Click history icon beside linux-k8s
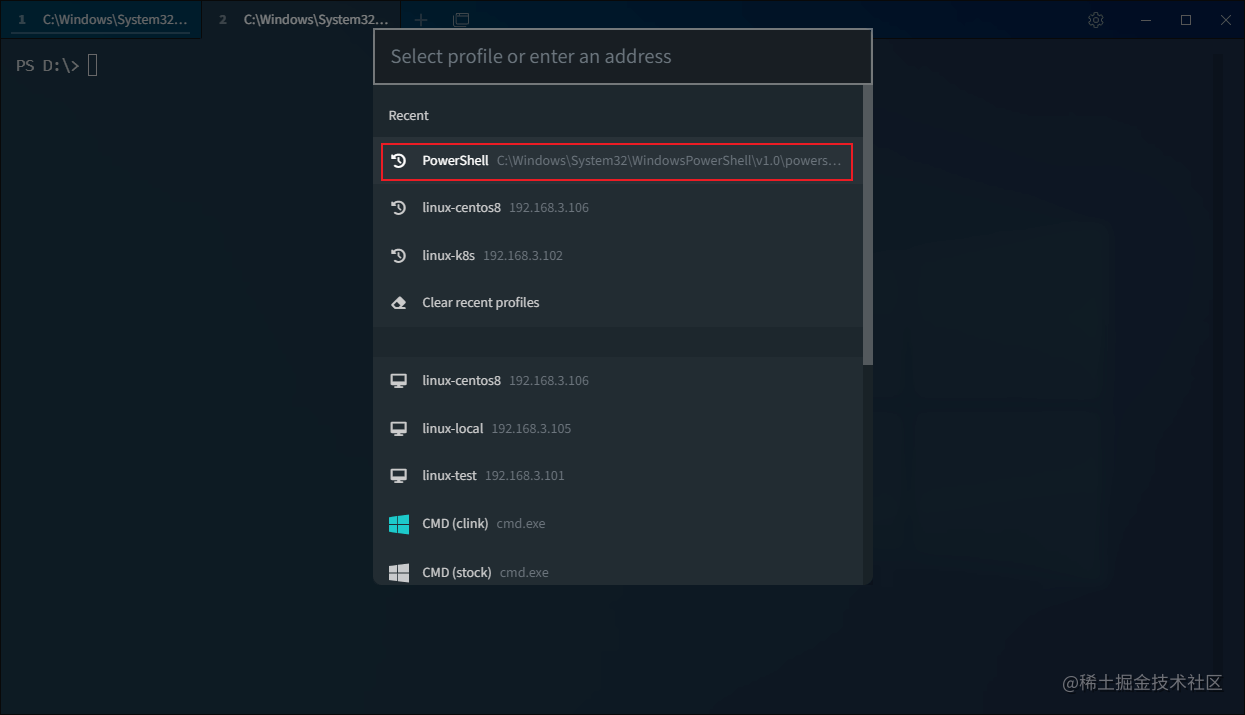Image resolution: width=1245 pixels, height=715 pixels. coord(398,256)
